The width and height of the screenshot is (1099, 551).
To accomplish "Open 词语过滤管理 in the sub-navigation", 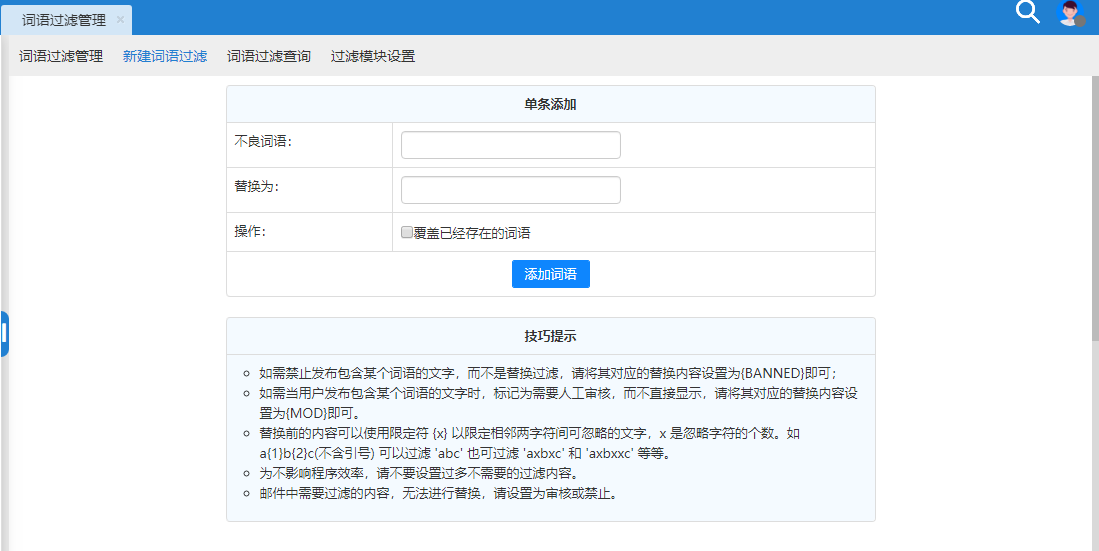I will [x=61, y=56].
